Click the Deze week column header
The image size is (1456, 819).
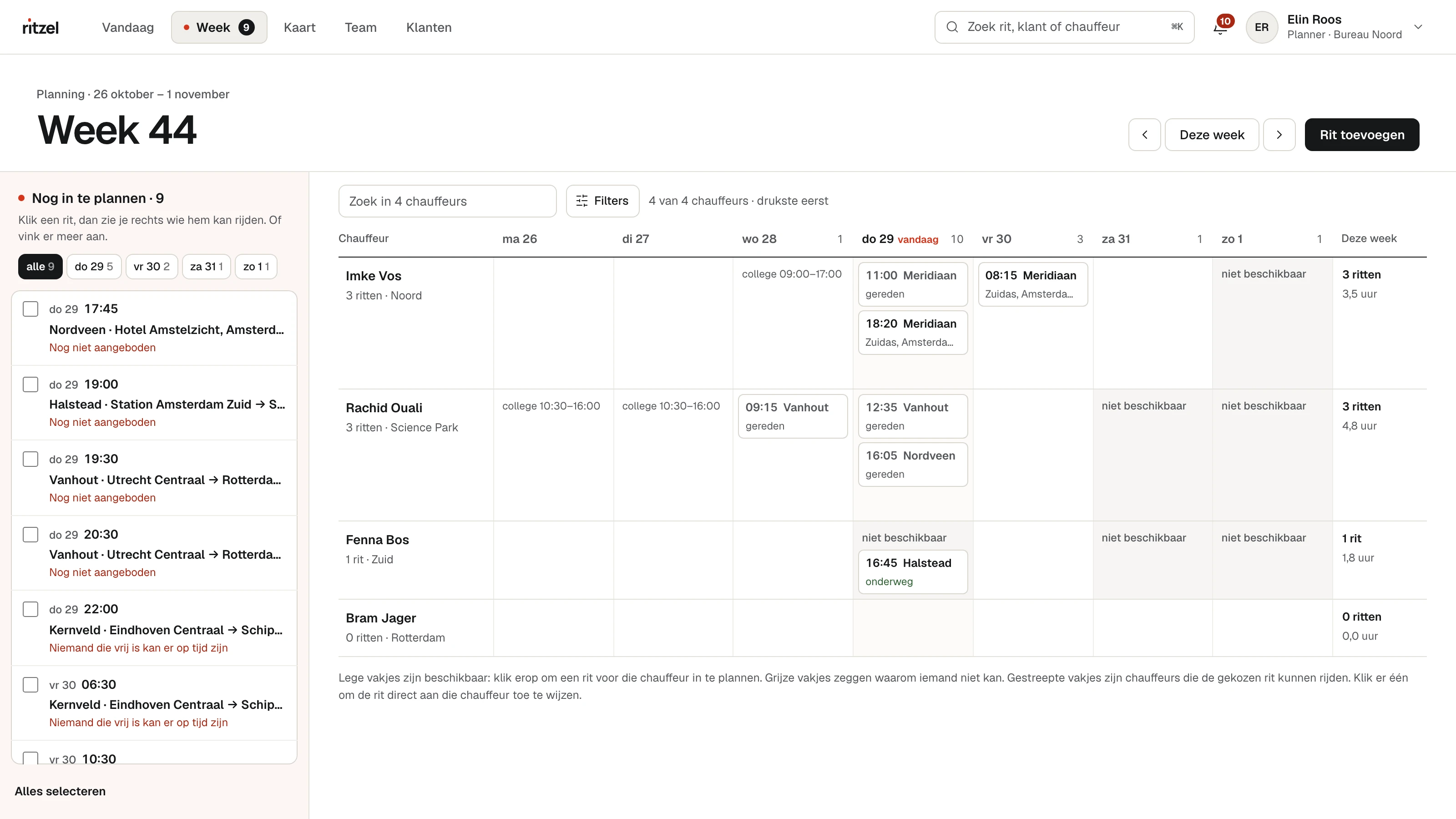coord(1368,238)
